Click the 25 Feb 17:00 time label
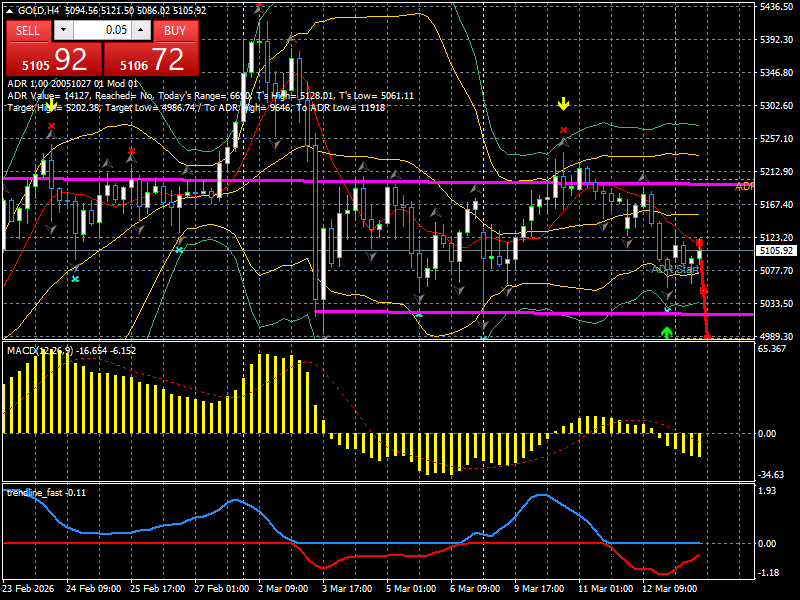The image size is (800, 600). pyautogui.click(x=158, y=589)
